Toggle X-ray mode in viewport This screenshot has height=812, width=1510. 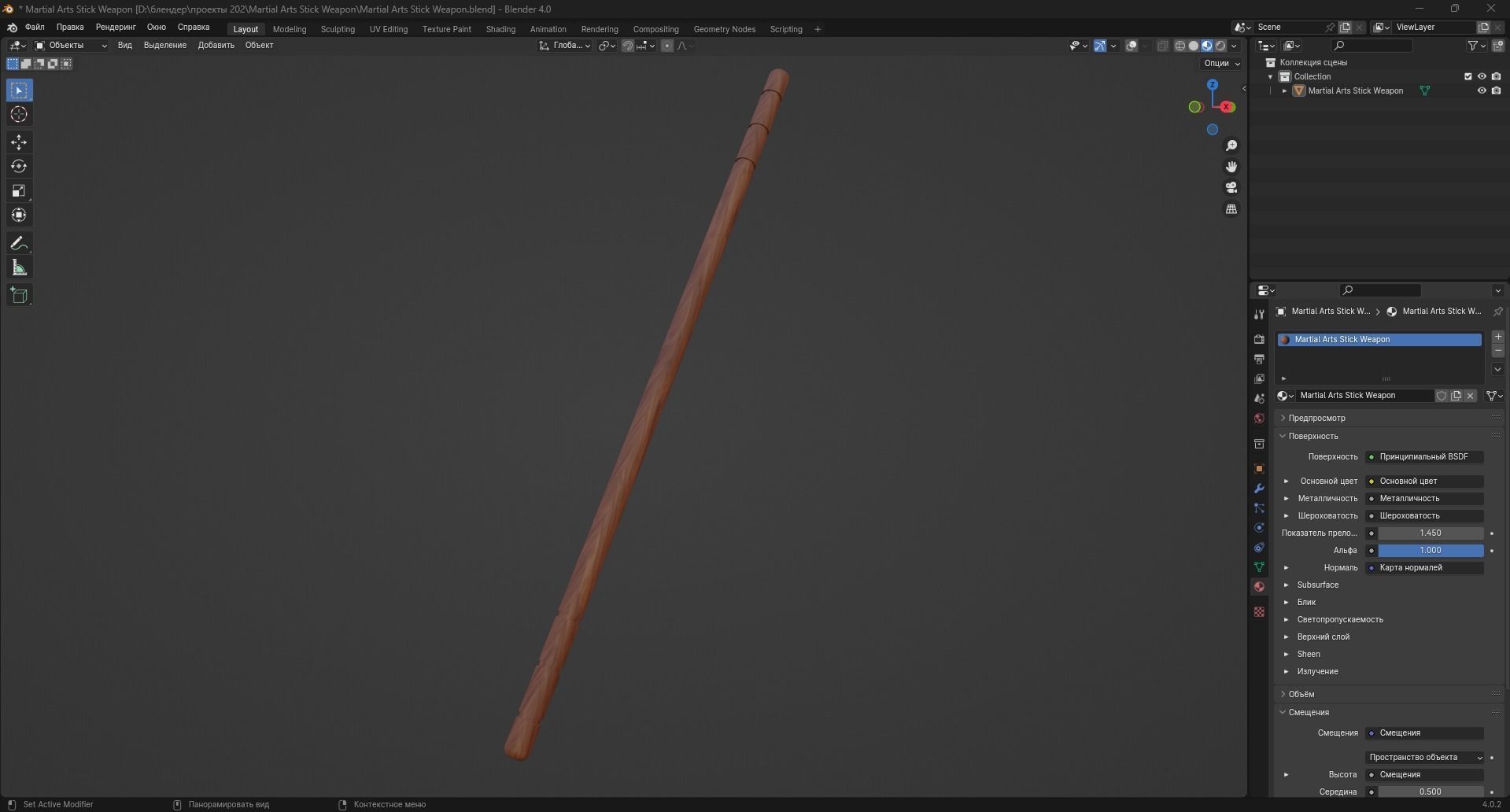click(x=1163, y=46)
